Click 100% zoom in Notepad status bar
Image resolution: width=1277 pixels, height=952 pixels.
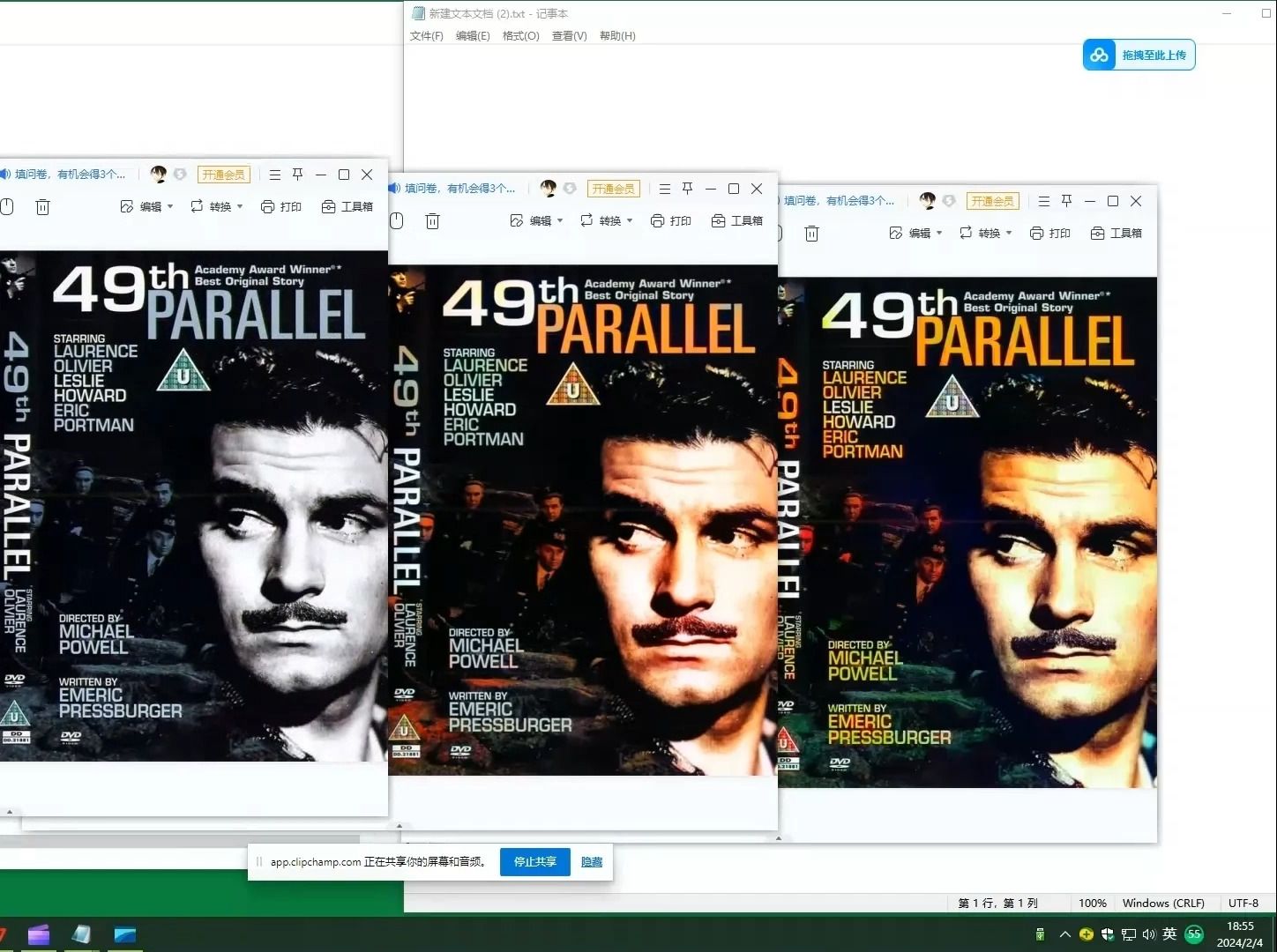tap(1092, 904)
